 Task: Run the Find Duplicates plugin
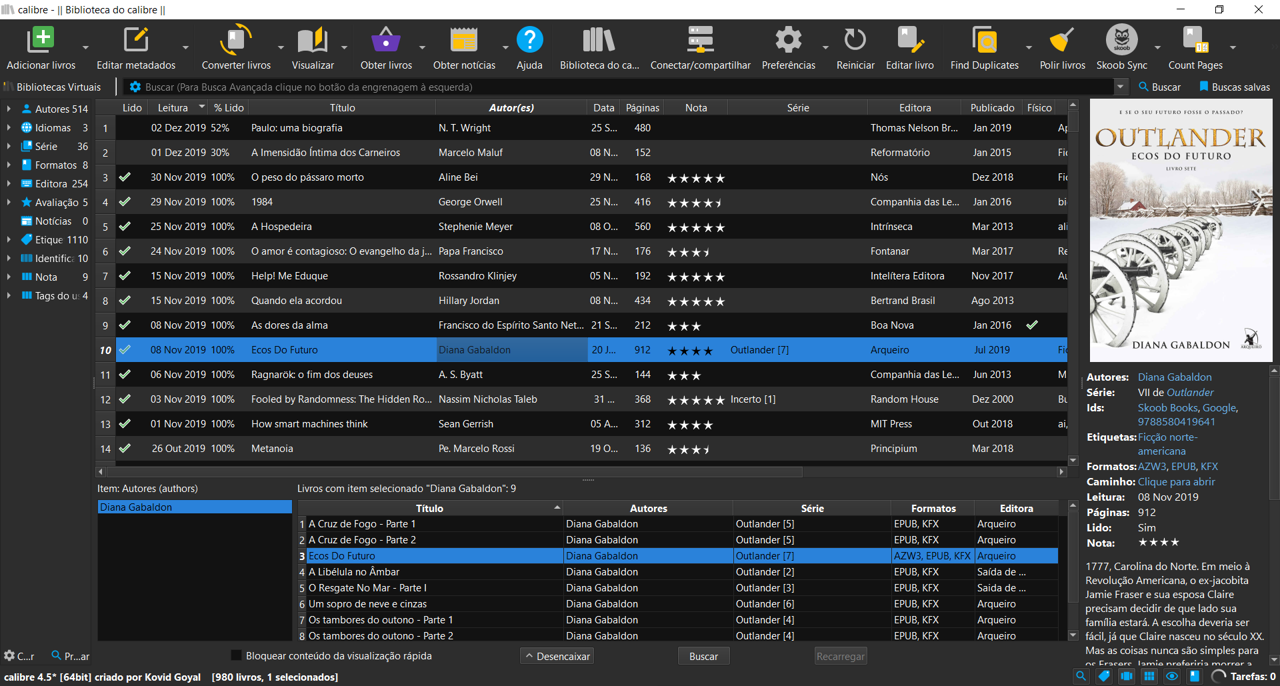(984, 41)
